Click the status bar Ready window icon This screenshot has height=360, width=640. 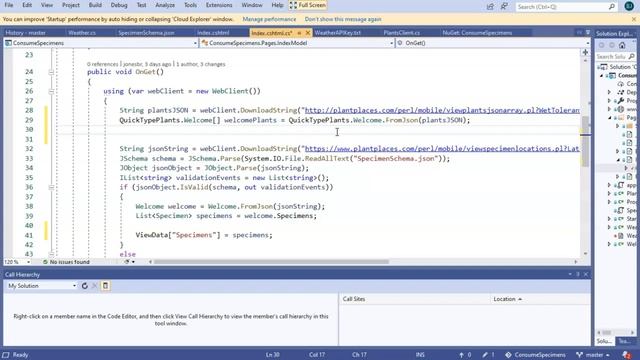[6, 355]
